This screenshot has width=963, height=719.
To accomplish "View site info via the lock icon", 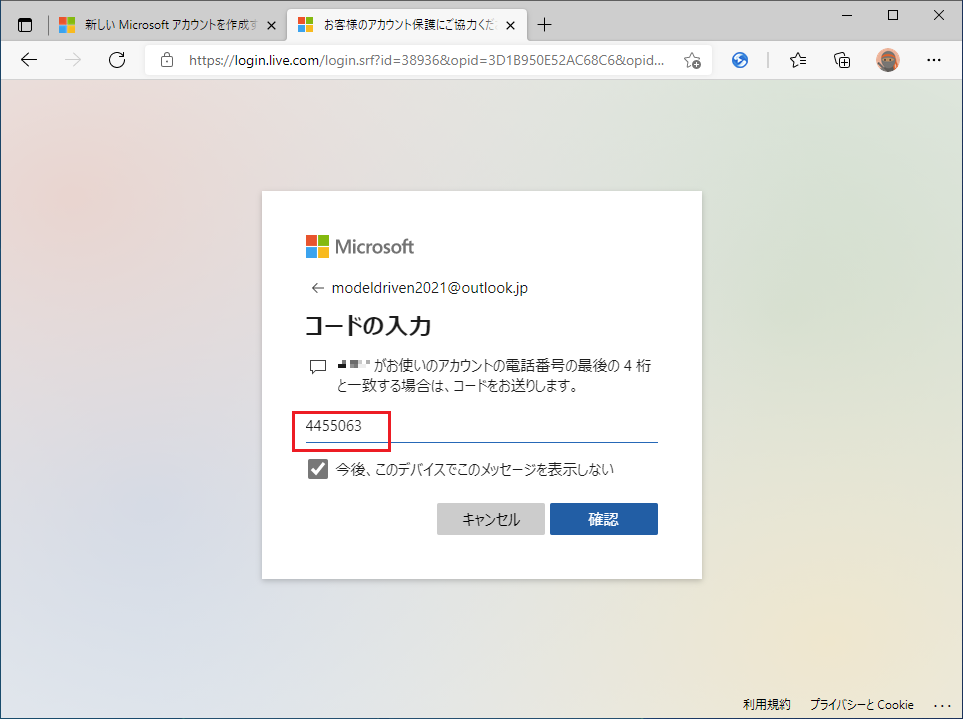I will (x=166, y=60).
